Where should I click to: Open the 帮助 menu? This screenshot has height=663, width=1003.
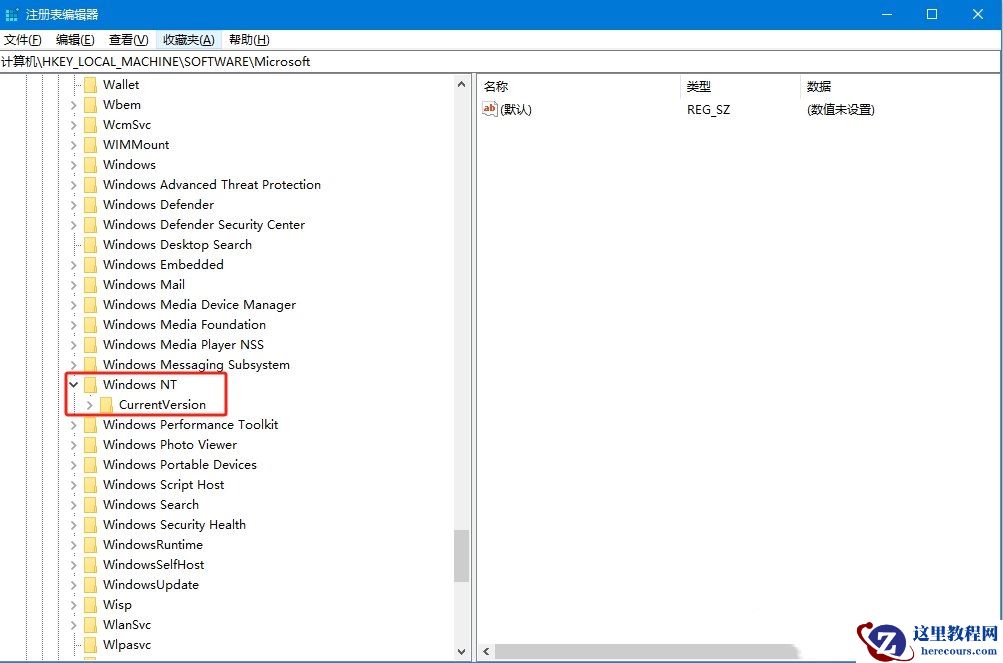tap(246, 39)
